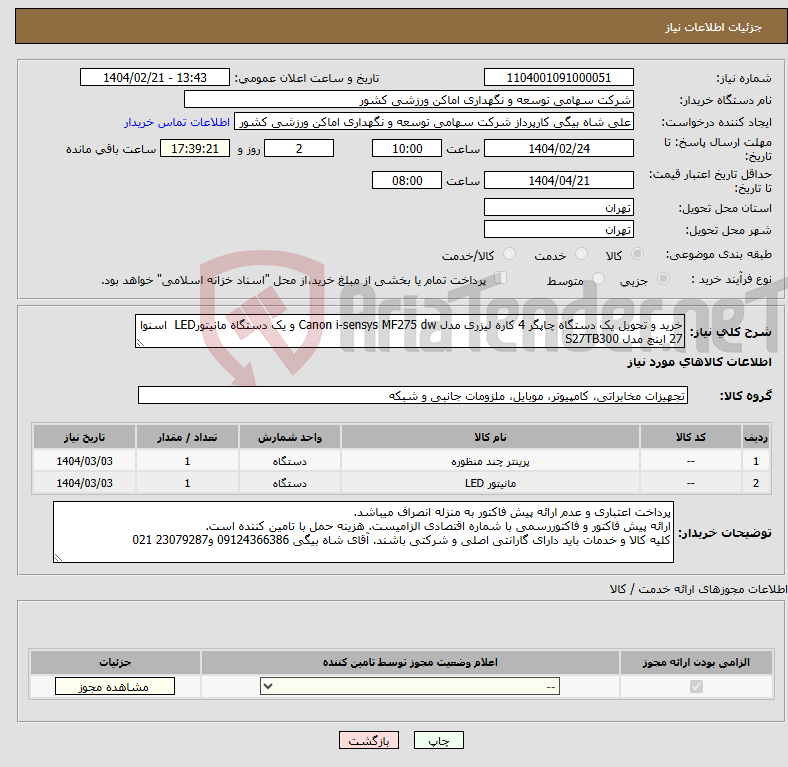Click the پرینتر چند منظوره item cell
This screenshot has height=767, width=788.
click(490, 461)
